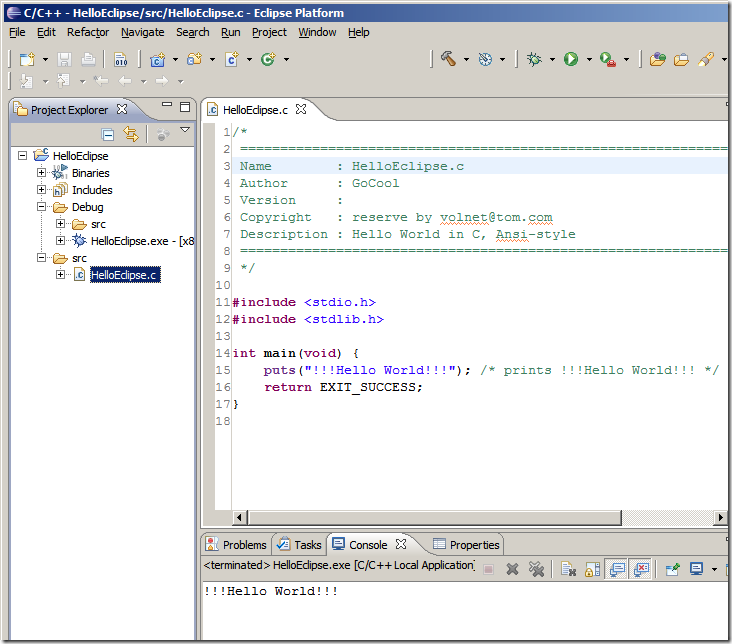Open Project Explorer view menu triangle
Screen dimensions: 732x644
tap(185, 129)
